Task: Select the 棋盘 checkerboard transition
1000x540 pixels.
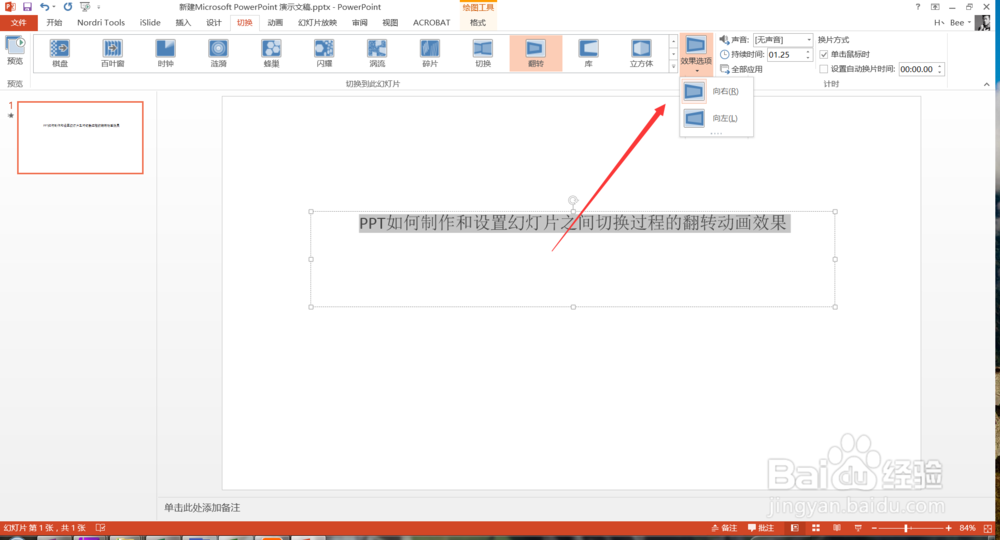Action: (60, 53)
